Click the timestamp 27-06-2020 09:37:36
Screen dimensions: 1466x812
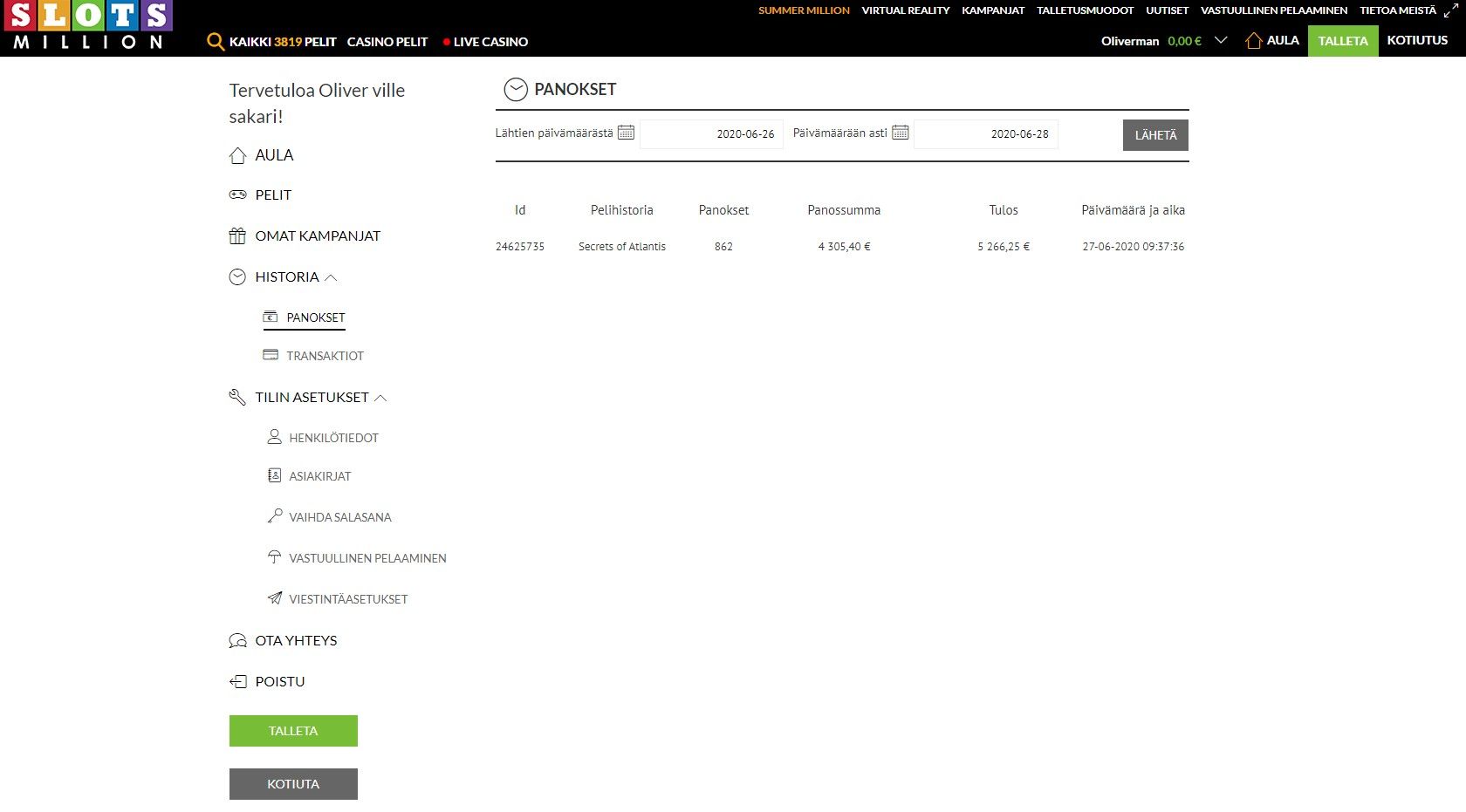click(1134, 247)
